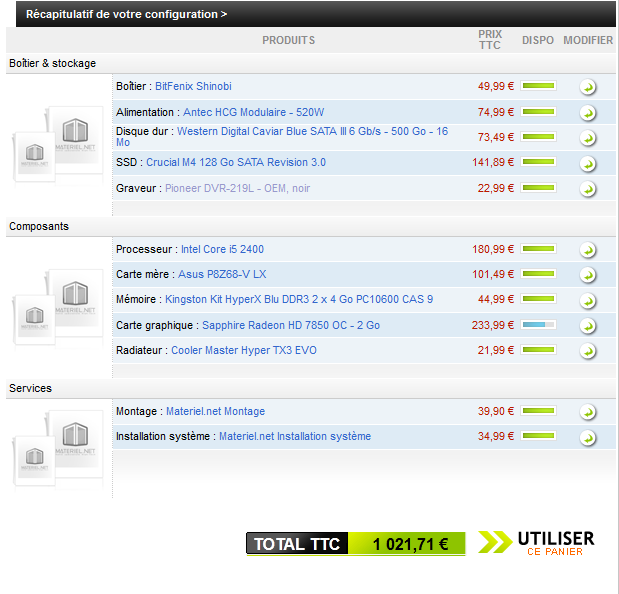
Task: Click modify icon for Cooler Master Hyper TX3
Action: (x=588, y=351)
